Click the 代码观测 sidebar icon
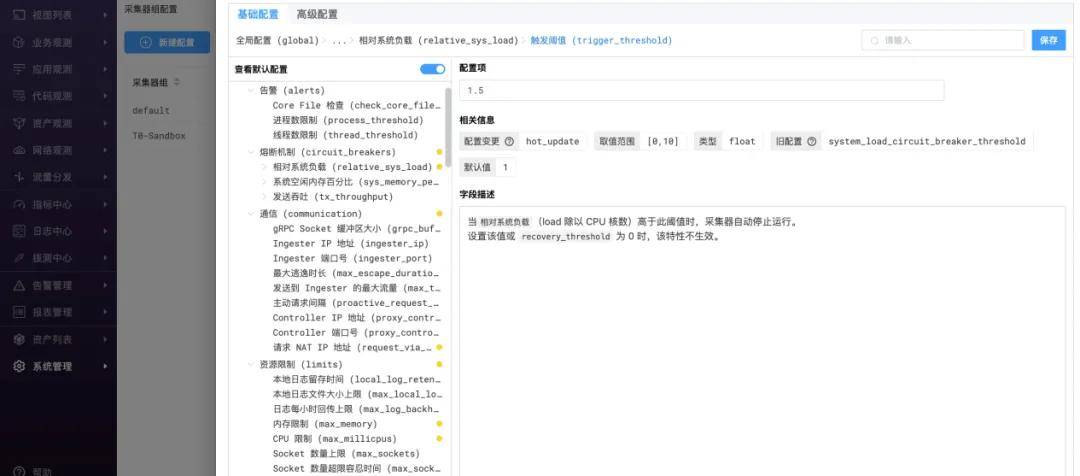1080x476 pixels. (x=19, y=96)
